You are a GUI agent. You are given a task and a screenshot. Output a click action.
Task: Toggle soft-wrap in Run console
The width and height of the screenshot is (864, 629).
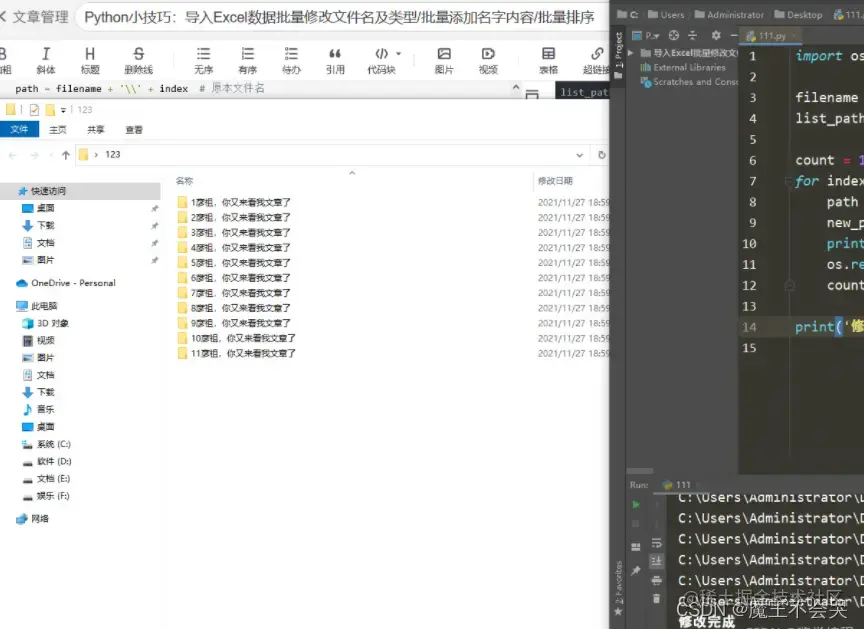pyautogui.click(x=656, y=544)
